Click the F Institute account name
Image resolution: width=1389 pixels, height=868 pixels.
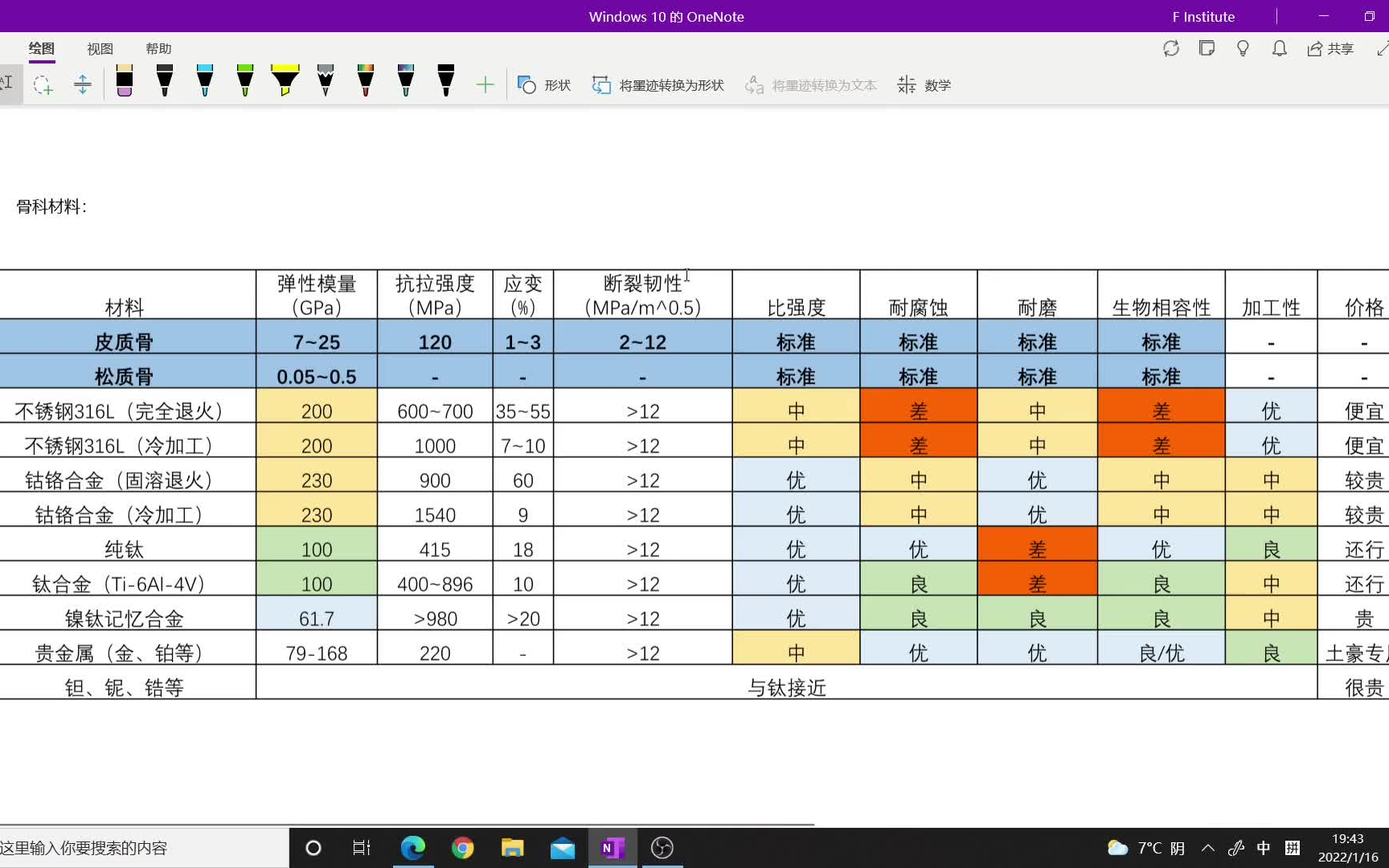[x=1203, y=17]
